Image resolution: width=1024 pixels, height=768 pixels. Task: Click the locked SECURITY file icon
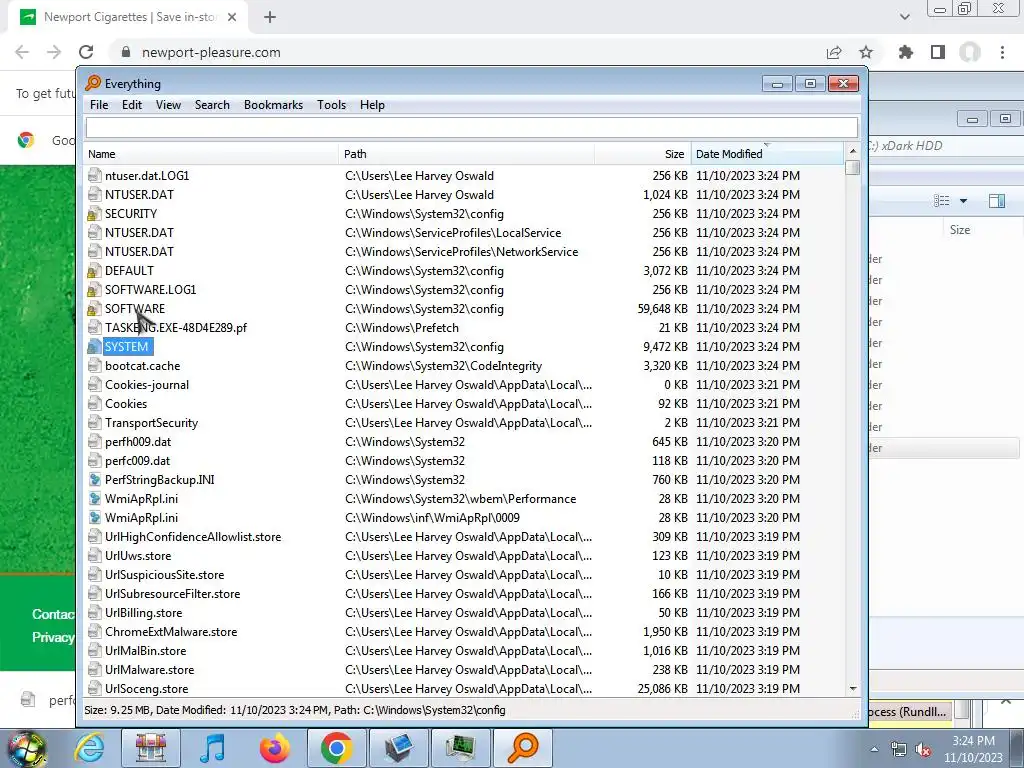[x=95, y=214]
